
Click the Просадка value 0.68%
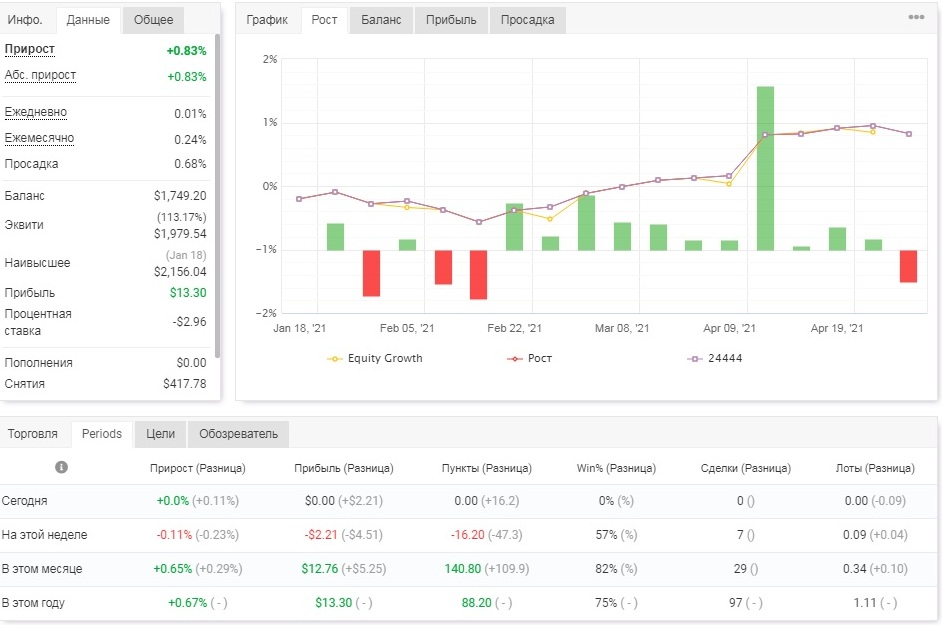190,164
